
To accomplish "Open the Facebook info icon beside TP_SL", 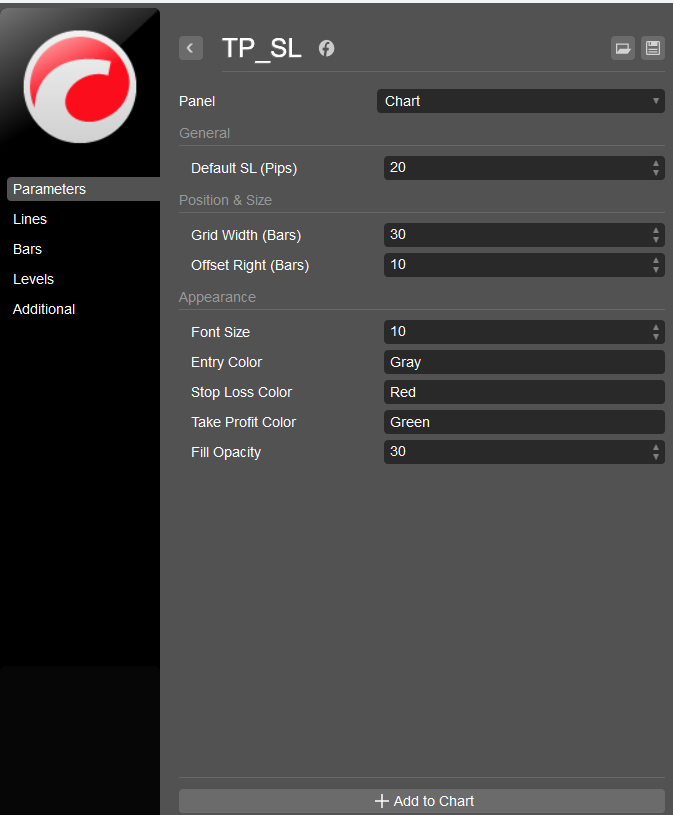I will (x=326, y=48).
